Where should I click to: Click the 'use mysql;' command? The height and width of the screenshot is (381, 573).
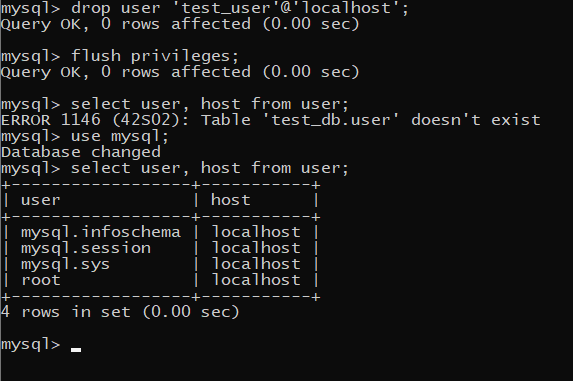[x=120, y=137]
